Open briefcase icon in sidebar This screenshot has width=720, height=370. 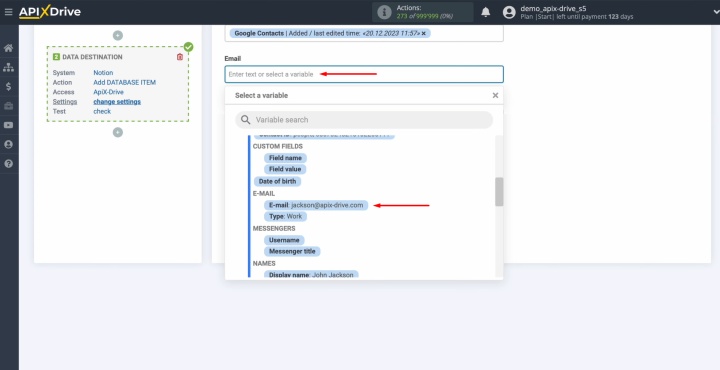click(8, 106)
